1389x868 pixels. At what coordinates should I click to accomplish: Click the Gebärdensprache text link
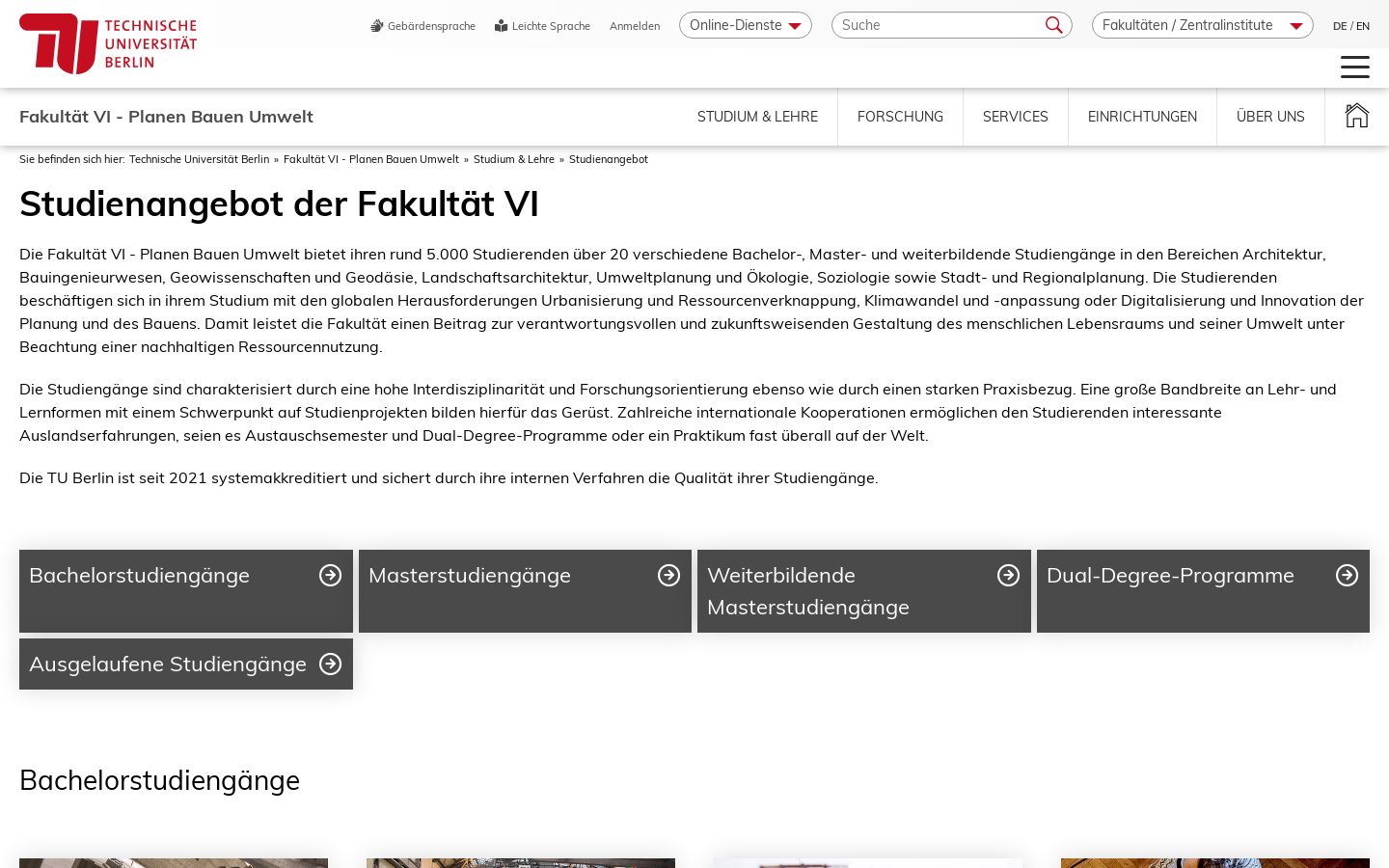pyautogui.click(x=431, y=26)
